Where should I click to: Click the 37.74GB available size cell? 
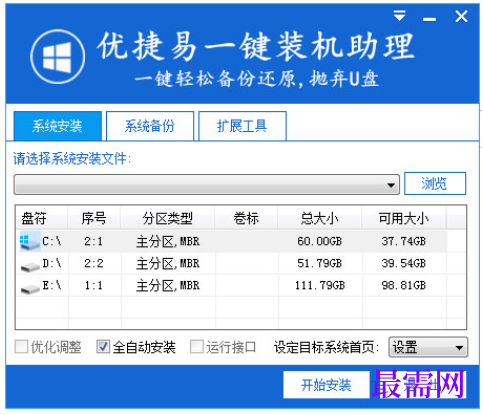click(x=404, y=241)
